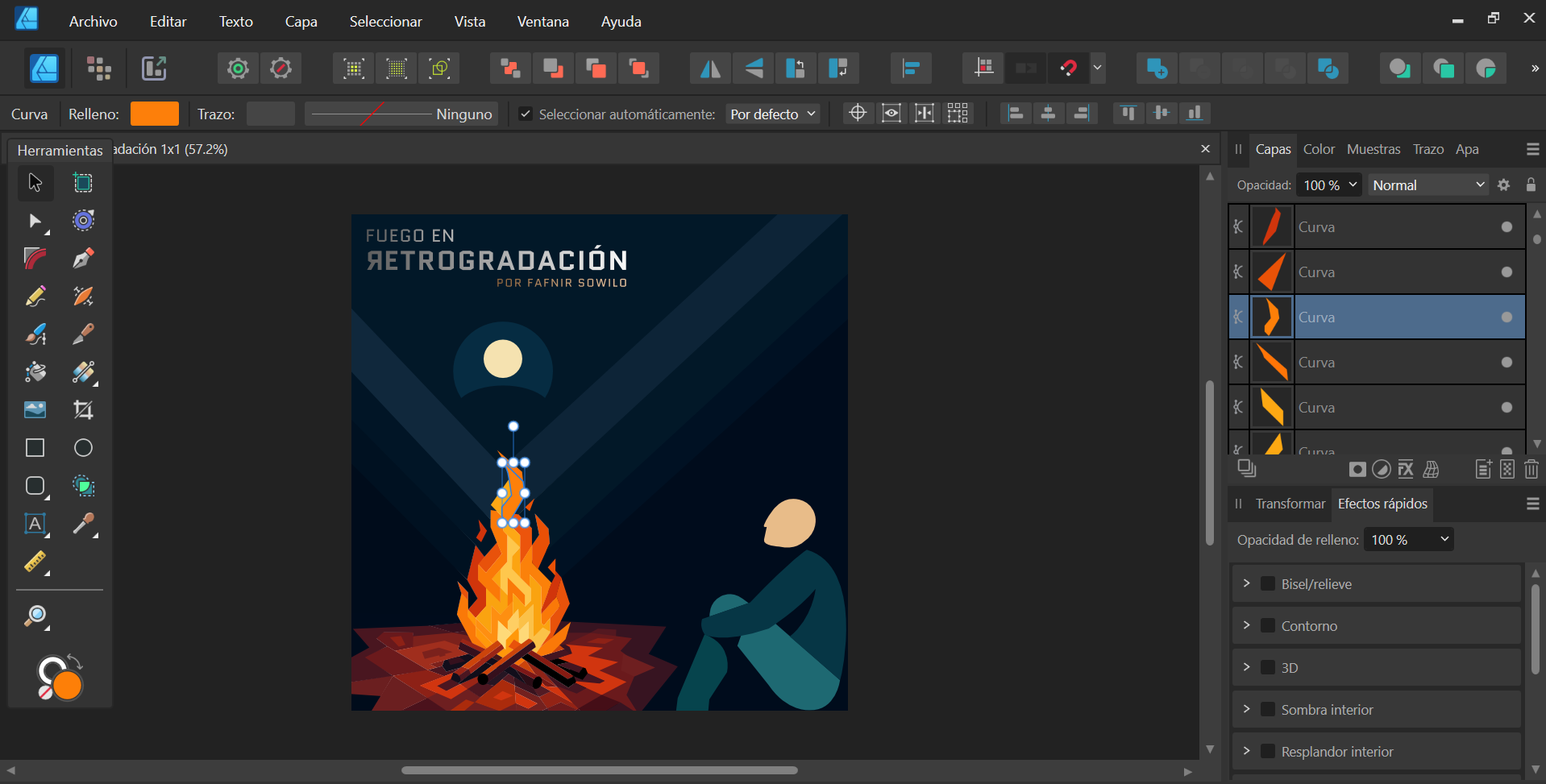This screenshot has height=784, width=1546.
Task: Expand Contorno effect settings
Action: pyautogui.click(x=1246, y=624)
